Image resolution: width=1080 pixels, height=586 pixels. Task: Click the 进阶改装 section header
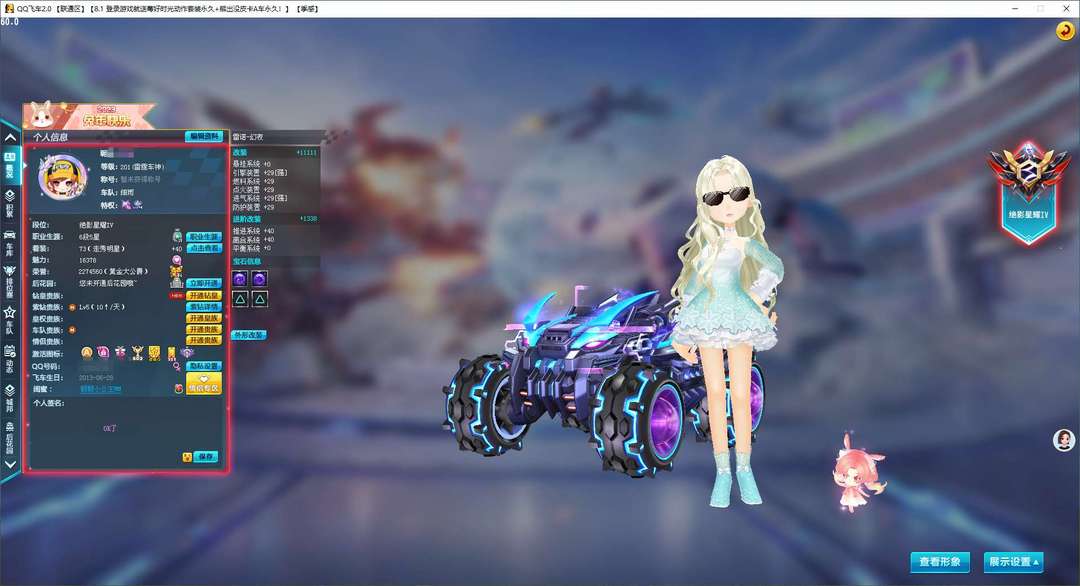click(x=246, y=219)
